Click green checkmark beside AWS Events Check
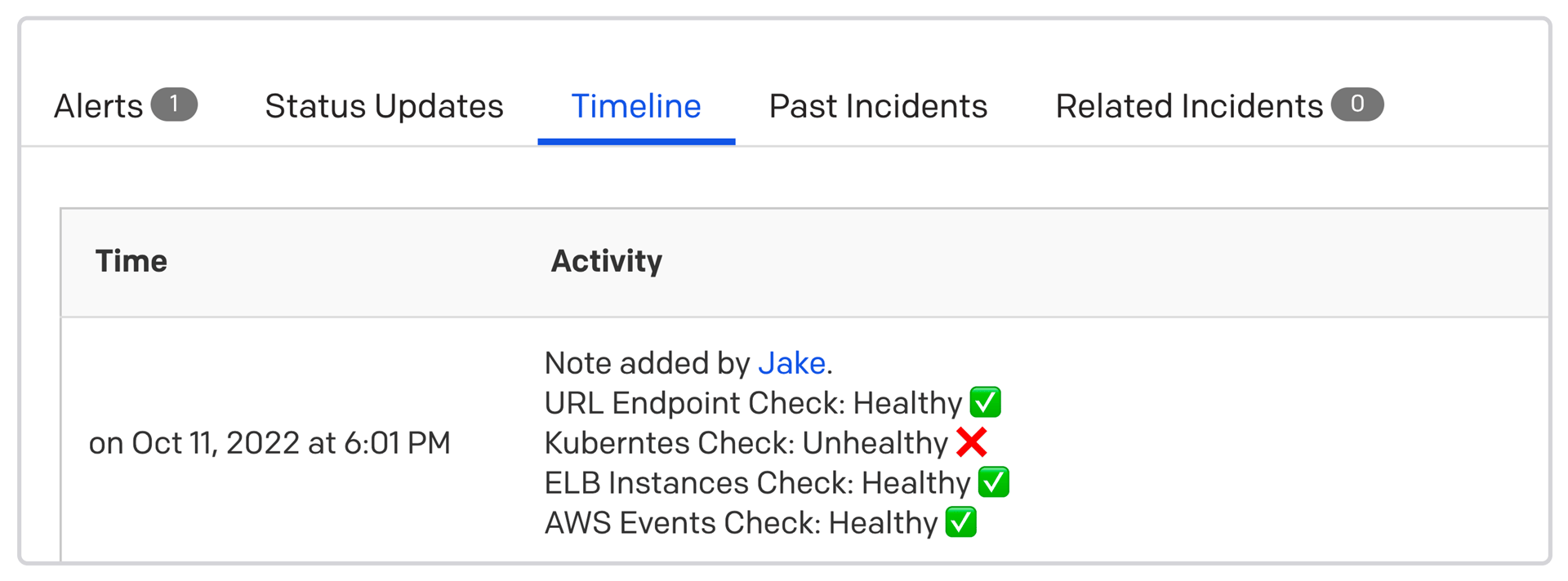 point(960,522)
